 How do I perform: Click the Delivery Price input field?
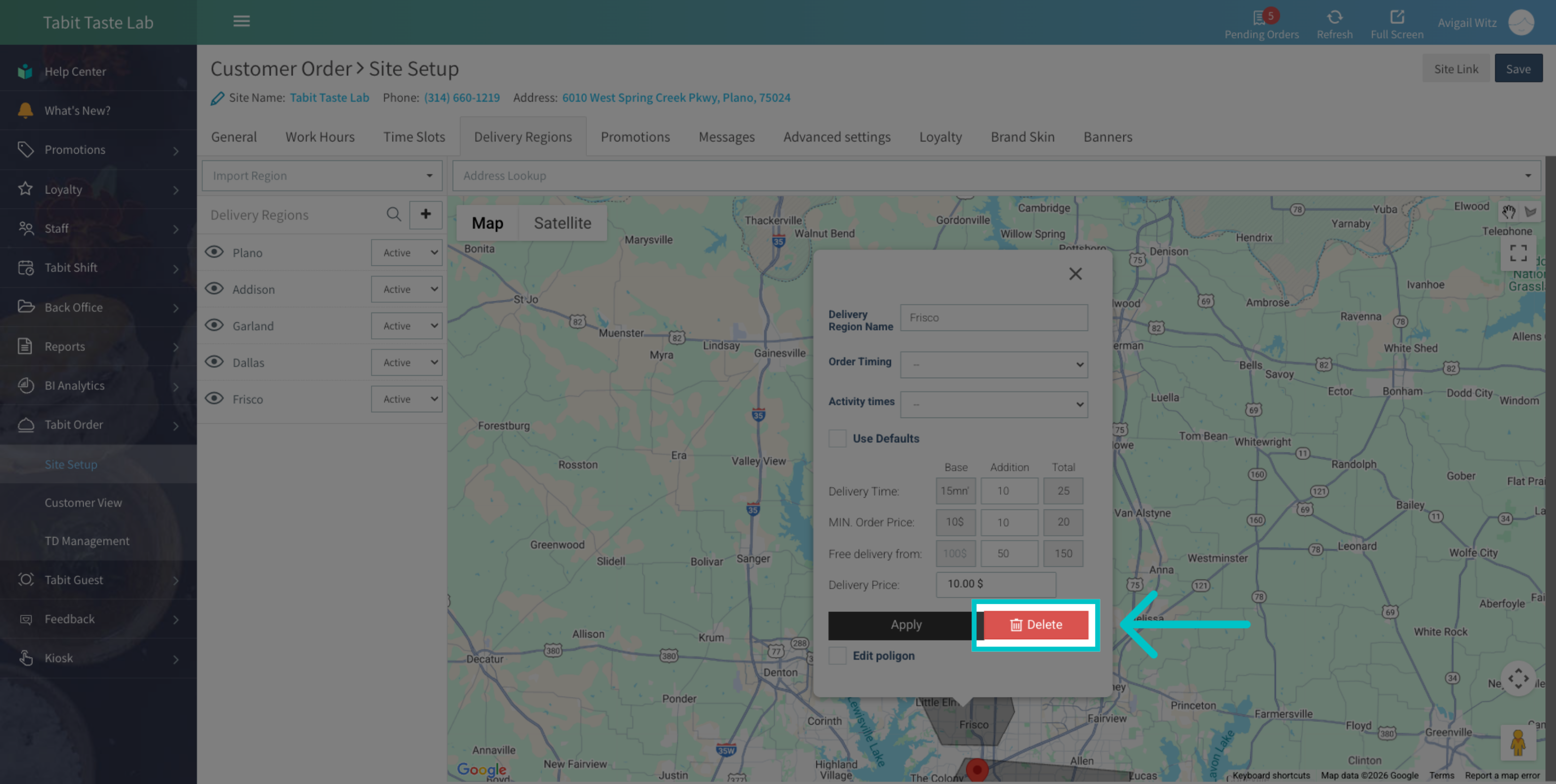[x=995, y=584]
